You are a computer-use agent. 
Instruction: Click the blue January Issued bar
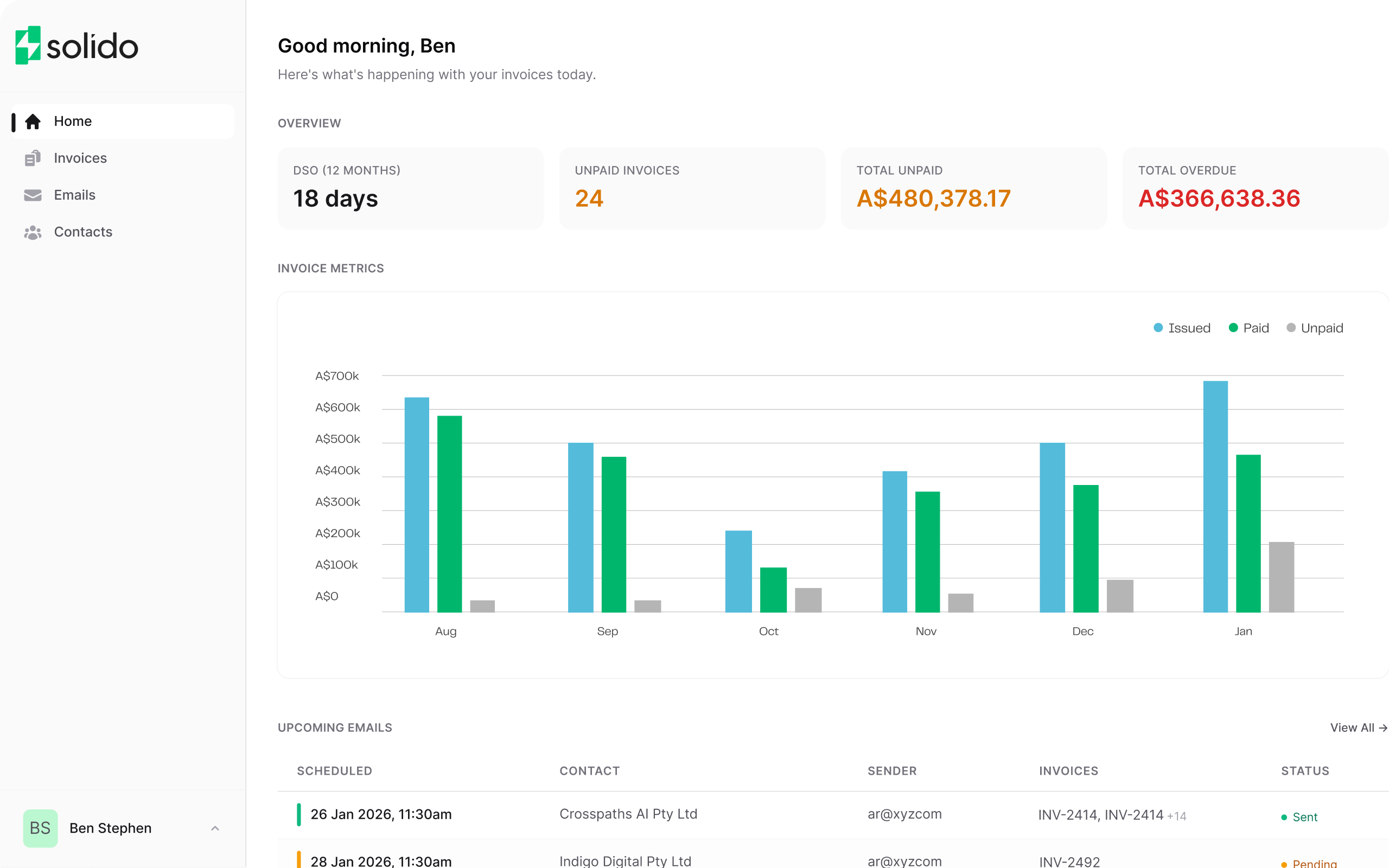[1215, 496]
